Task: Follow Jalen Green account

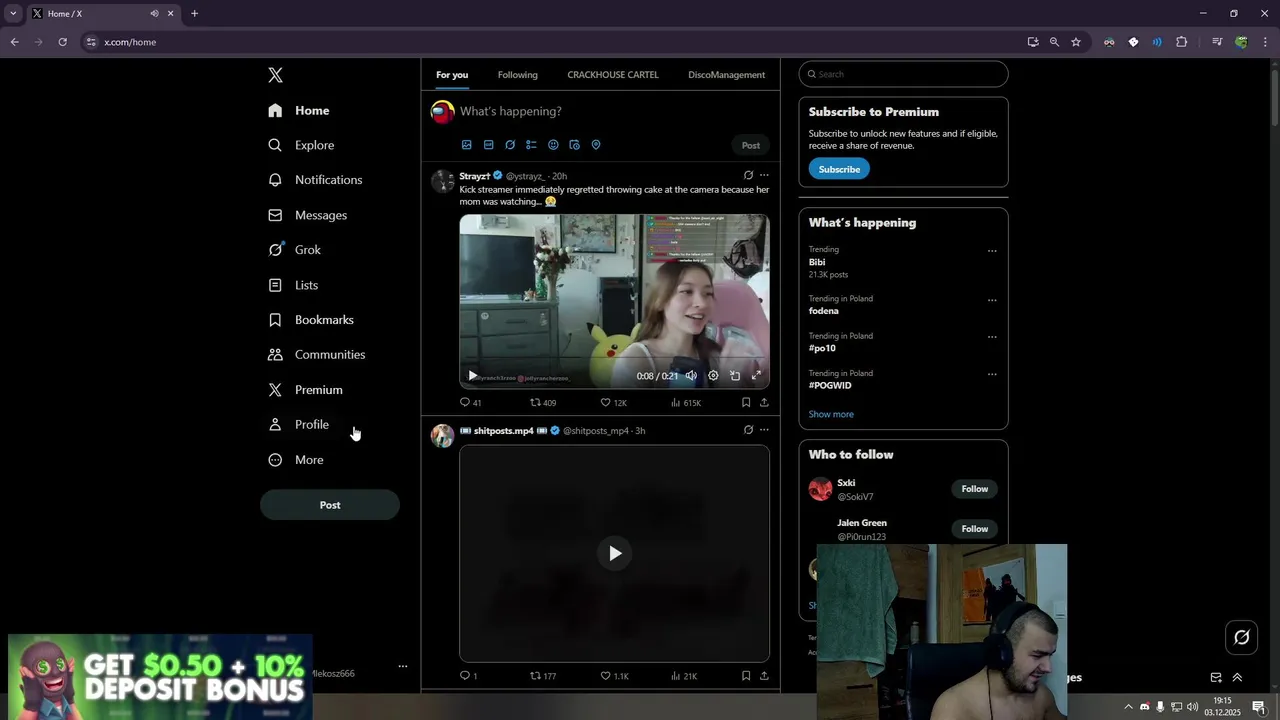Action: [x=974, y=529]
